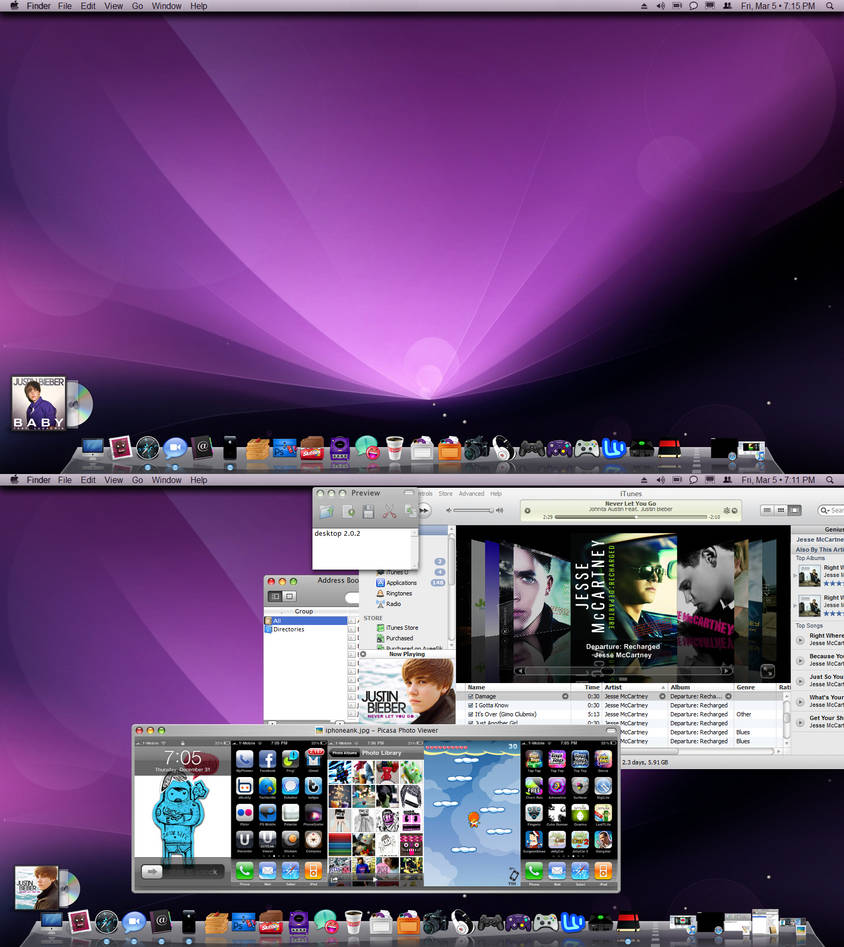The width and height of the screenshot is (844, 947).
Task: Play the 'What's Your' top song preview
Action: [x=801, y=701]
